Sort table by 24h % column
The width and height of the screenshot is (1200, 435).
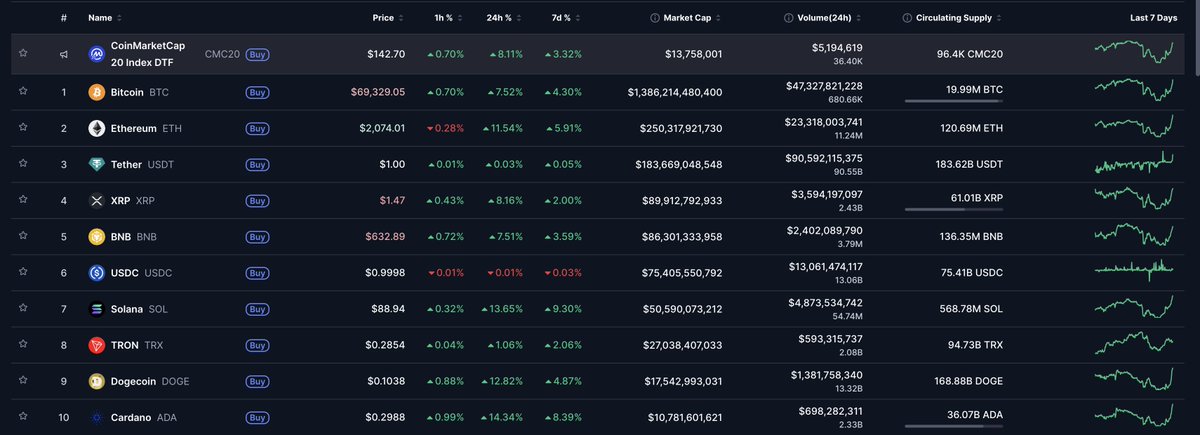pos(503,18)
